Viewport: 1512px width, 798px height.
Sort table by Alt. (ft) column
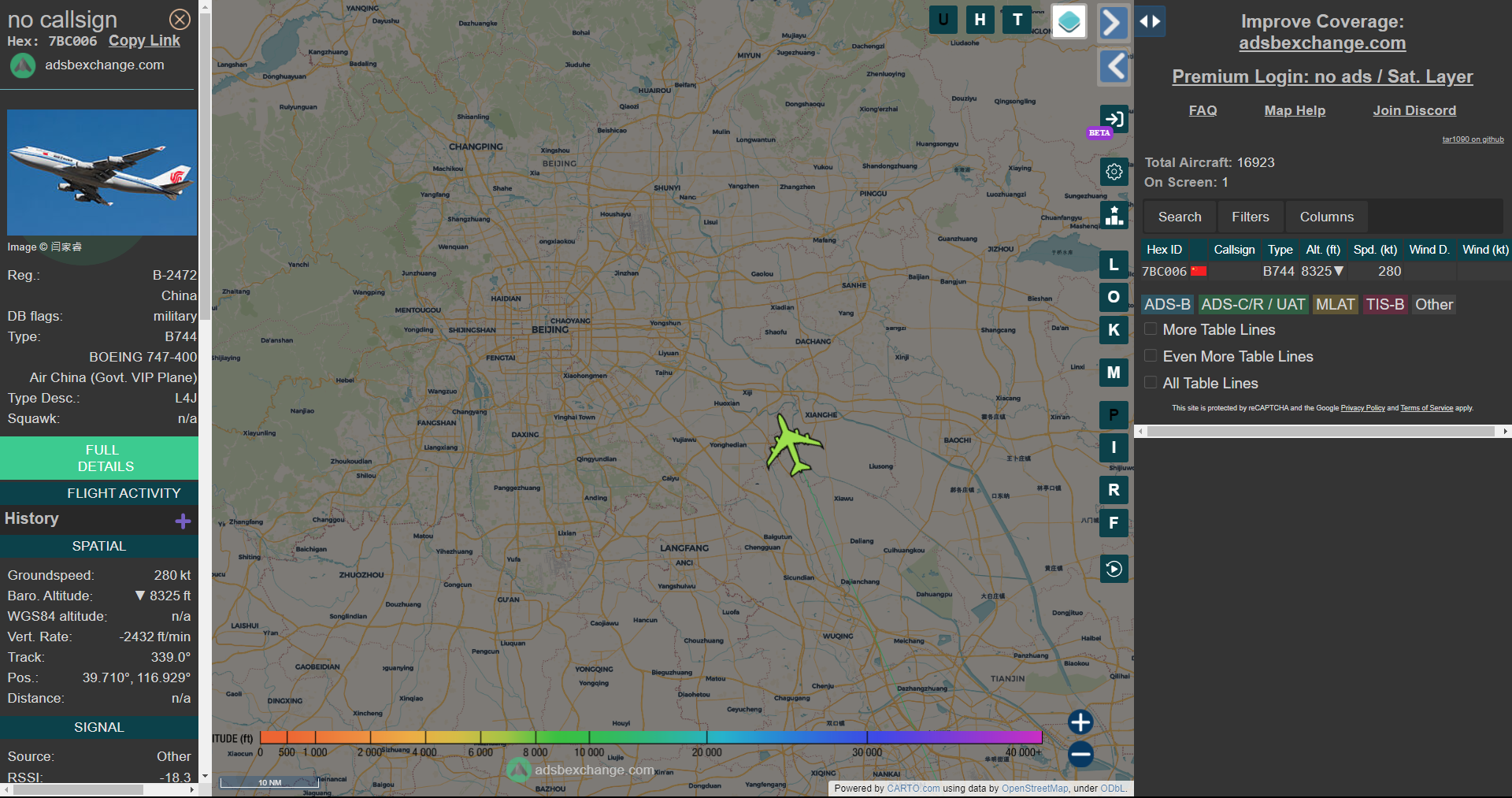coord(1323,250)
